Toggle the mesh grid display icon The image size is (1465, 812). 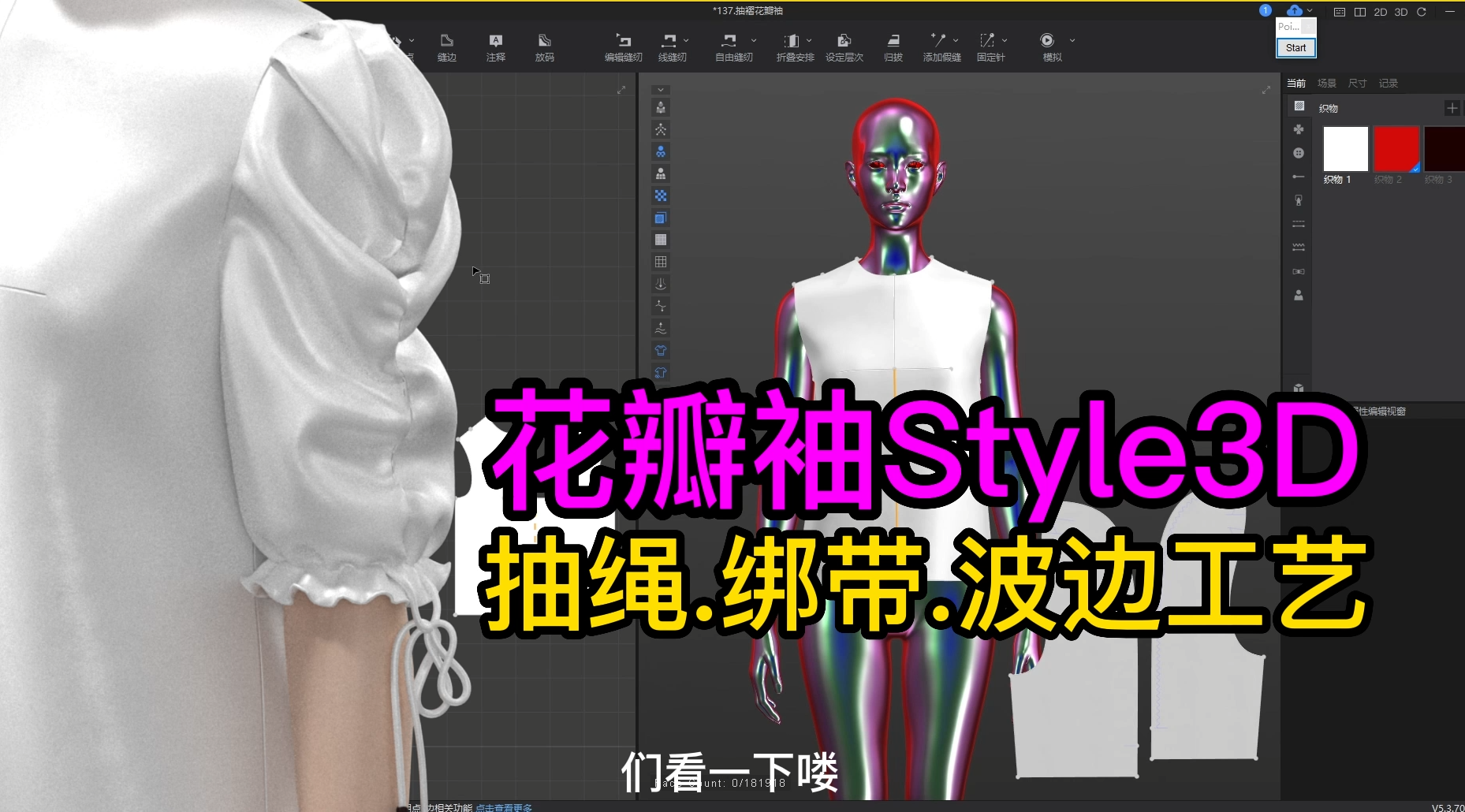pyautogui.click(x=661, y=262)
